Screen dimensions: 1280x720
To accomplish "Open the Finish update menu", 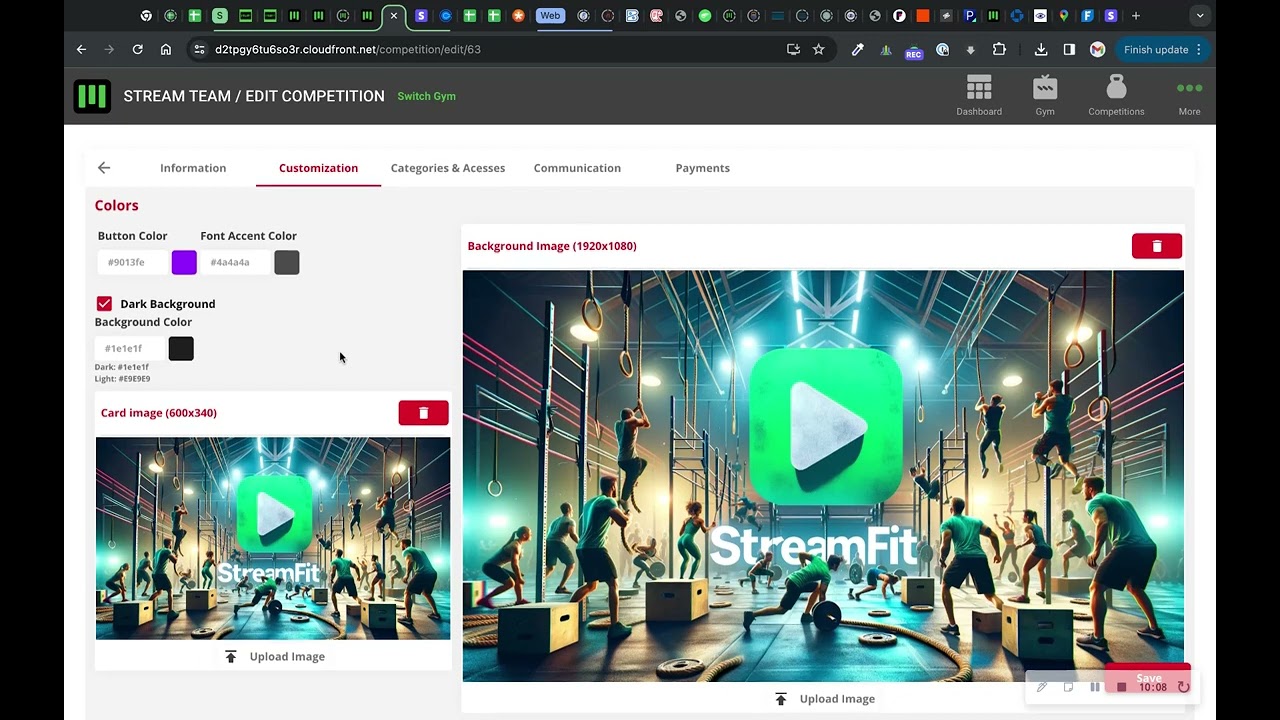I will point(1163,49).
